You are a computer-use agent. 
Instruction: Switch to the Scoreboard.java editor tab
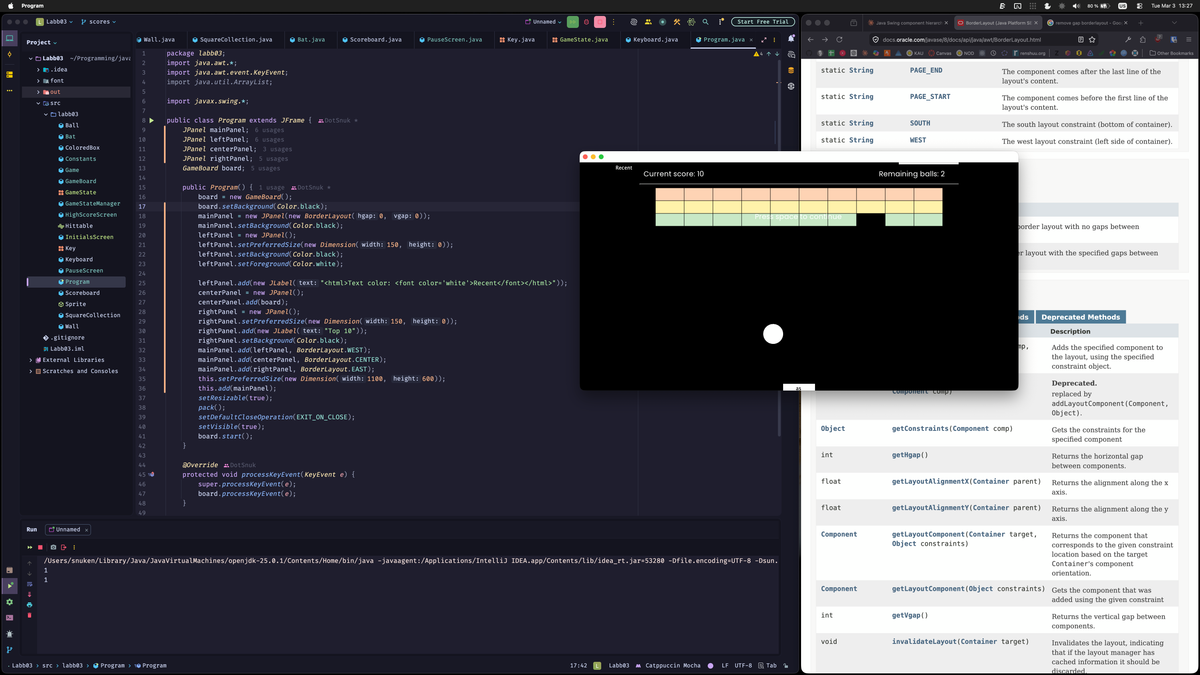point(375,39)
